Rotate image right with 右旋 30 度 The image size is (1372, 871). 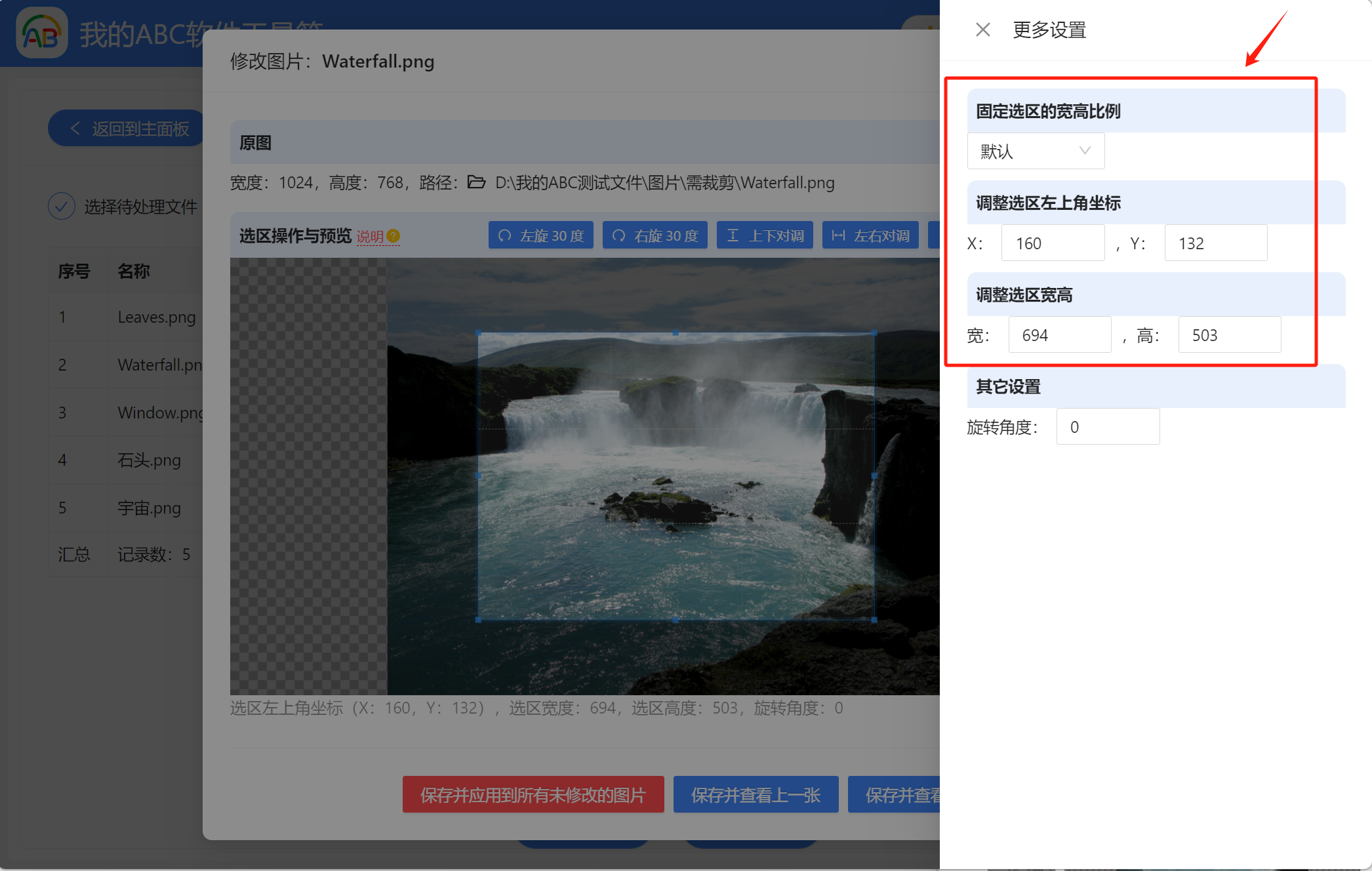point(655,235)
